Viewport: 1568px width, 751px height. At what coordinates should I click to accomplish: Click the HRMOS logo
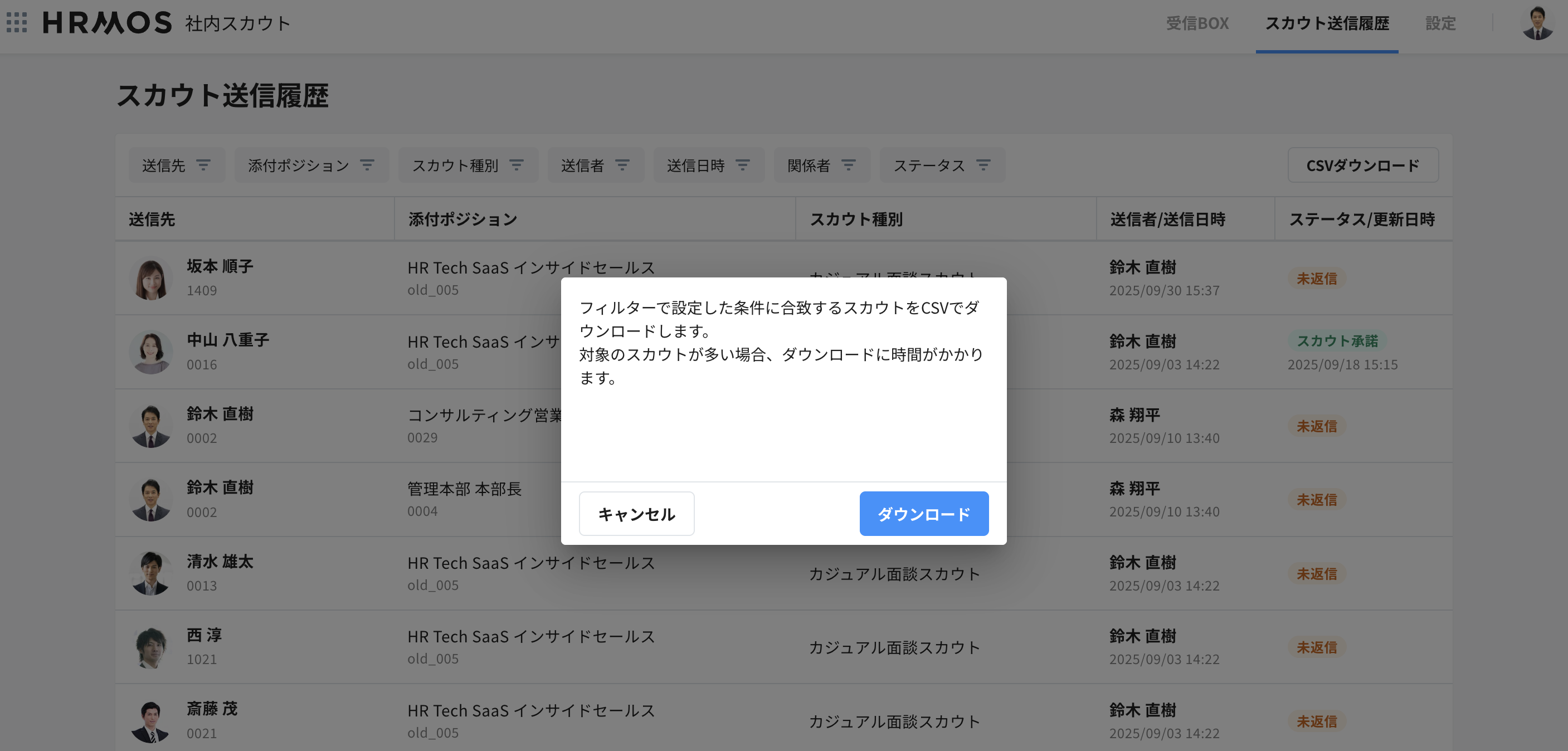point(107,23)
